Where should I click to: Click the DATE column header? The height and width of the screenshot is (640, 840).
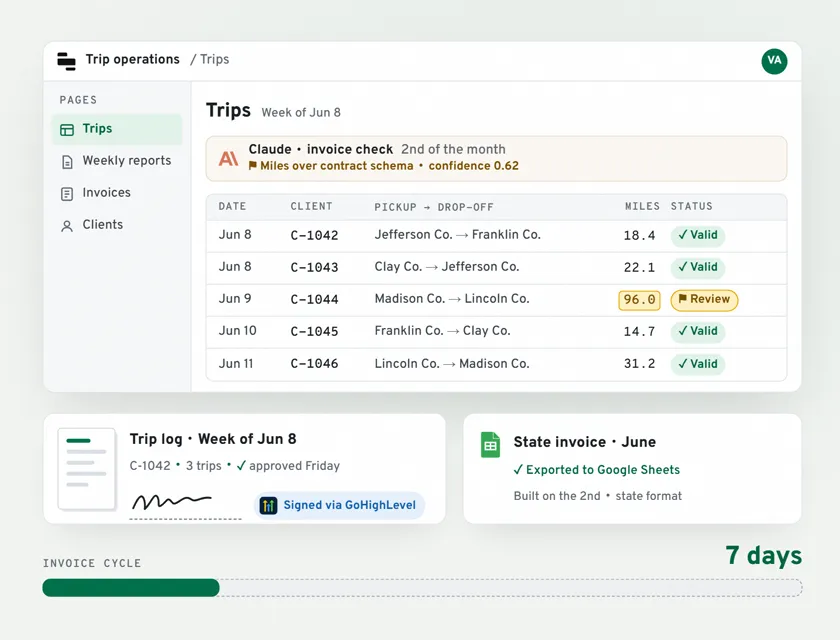[232, 207]
